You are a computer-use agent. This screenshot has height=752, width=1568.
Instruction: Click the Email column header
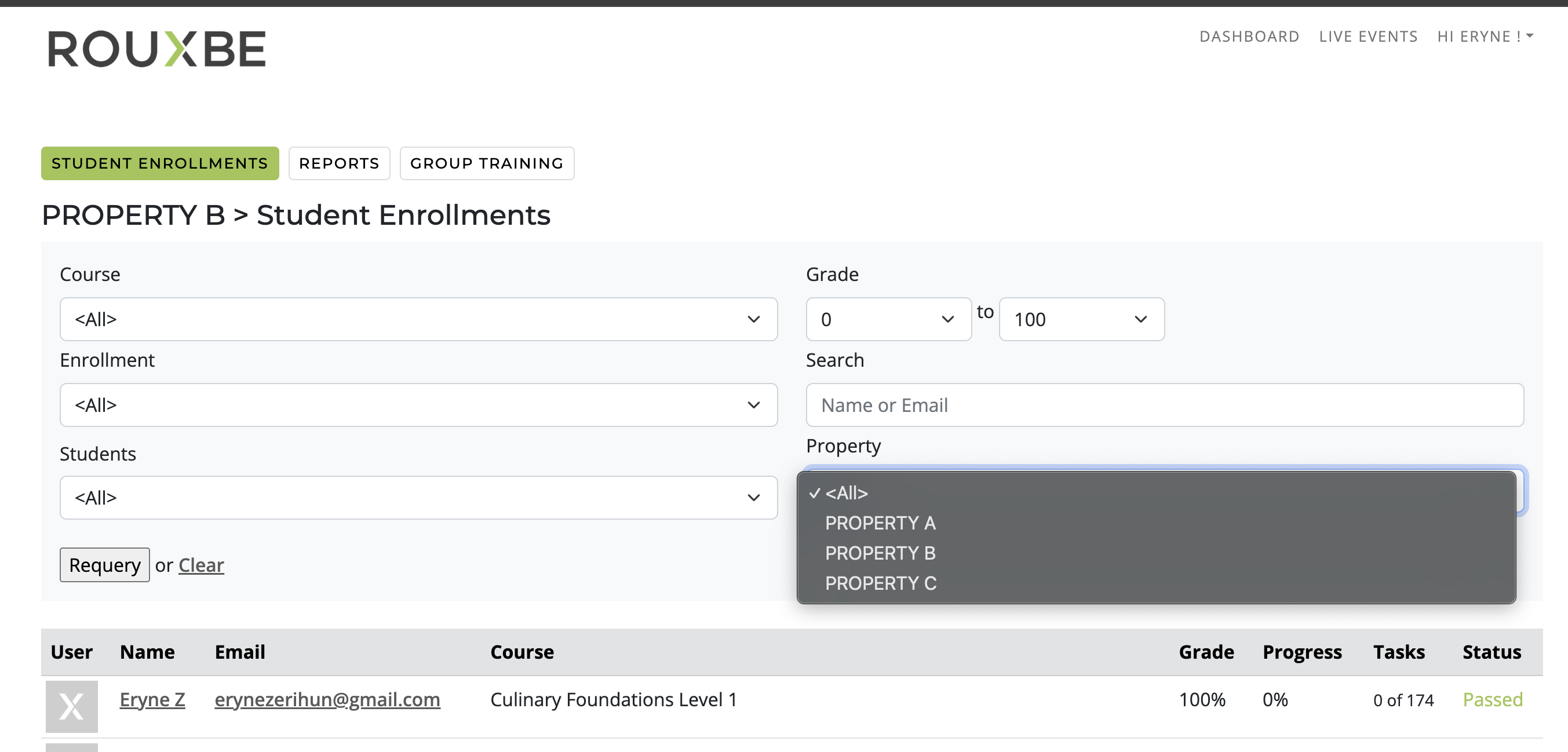(x=240, y=652)
